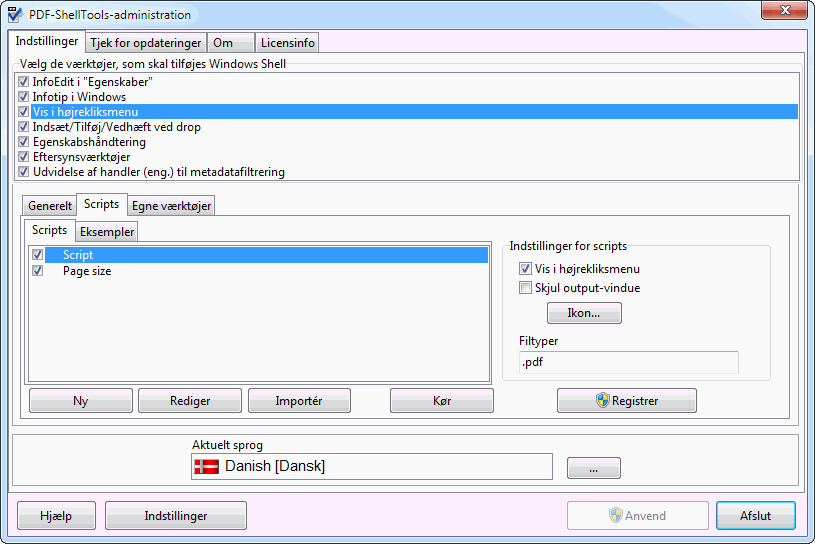The height and width of the screenshot is (544, 815).
Task: Switch to the Eksempler sub-tab
Action: (x=107, y=232)
